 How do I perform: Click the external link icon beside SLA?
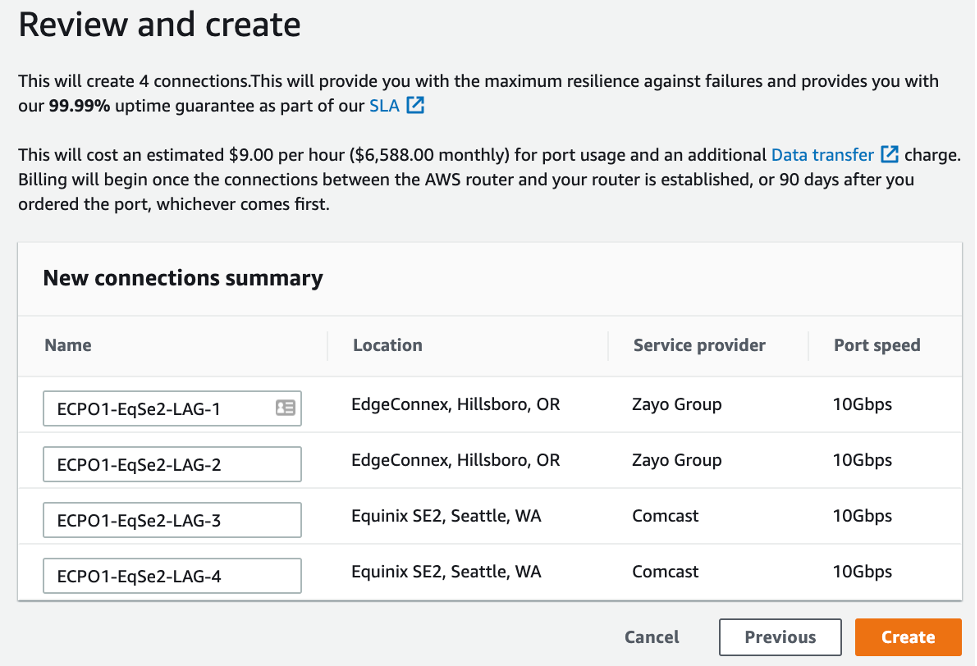pyautogui.click(x=415, y=105)
